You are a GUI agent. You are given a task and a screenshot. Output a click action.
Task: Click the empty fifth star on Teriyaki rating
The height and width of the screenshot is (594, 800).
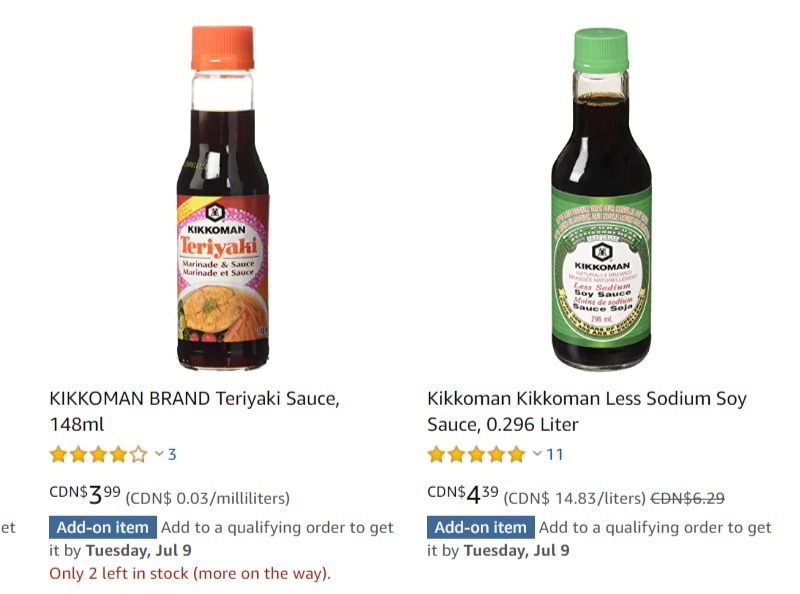pos(138,454)
